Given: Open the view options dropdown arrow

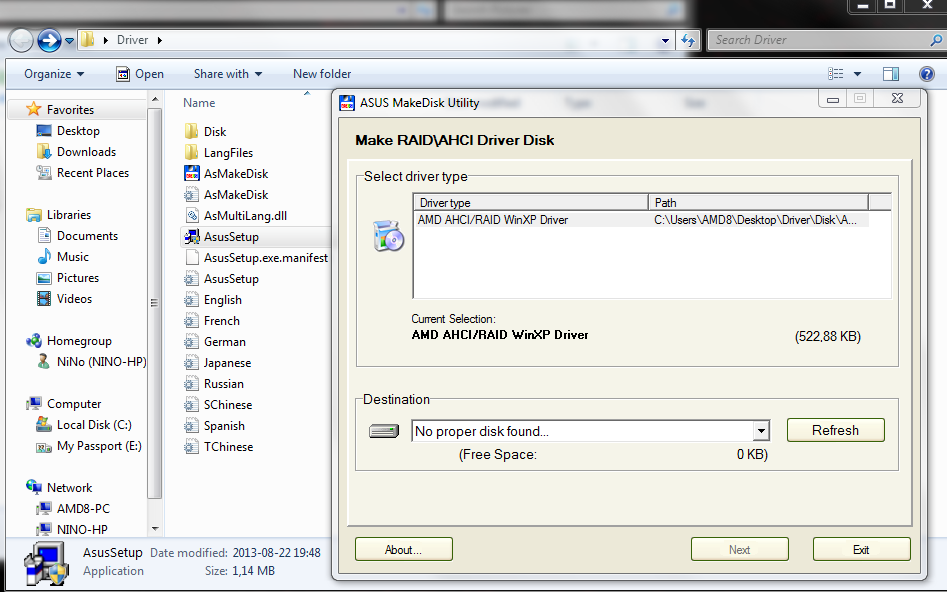Looking at the screenshot, I should pyautogui.click(x=857, y=74).
